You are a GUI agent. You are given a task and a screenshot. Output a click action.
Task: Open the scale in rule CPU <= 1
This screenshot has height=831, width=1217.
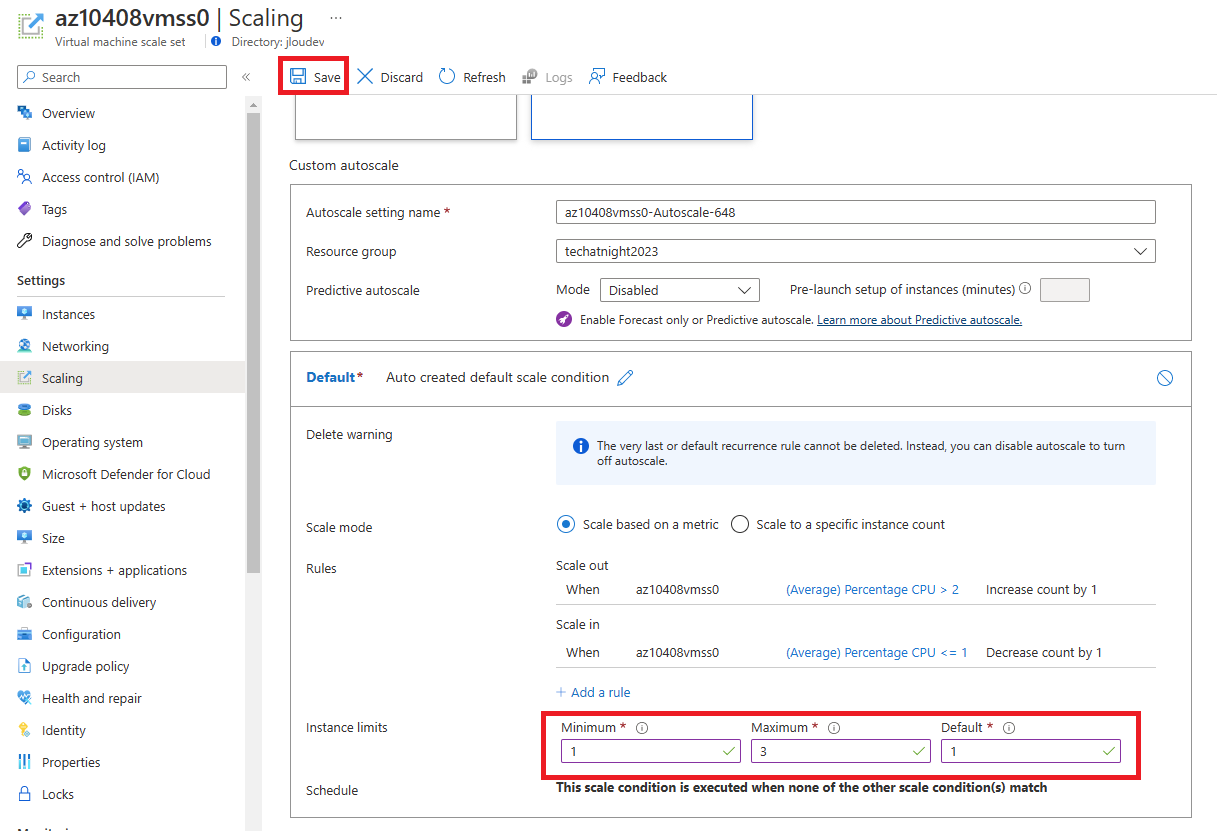(x=877, y=652)
